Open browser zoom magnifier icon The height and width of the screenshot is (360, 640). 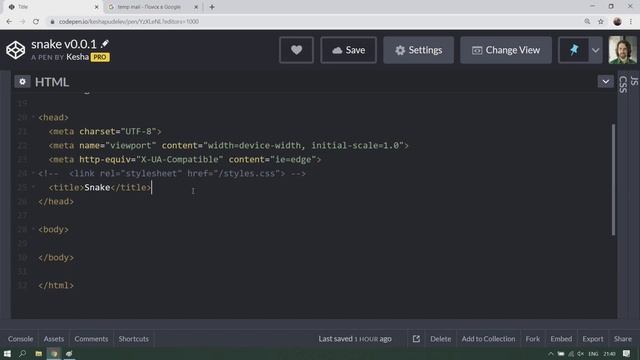pos(587,21)
